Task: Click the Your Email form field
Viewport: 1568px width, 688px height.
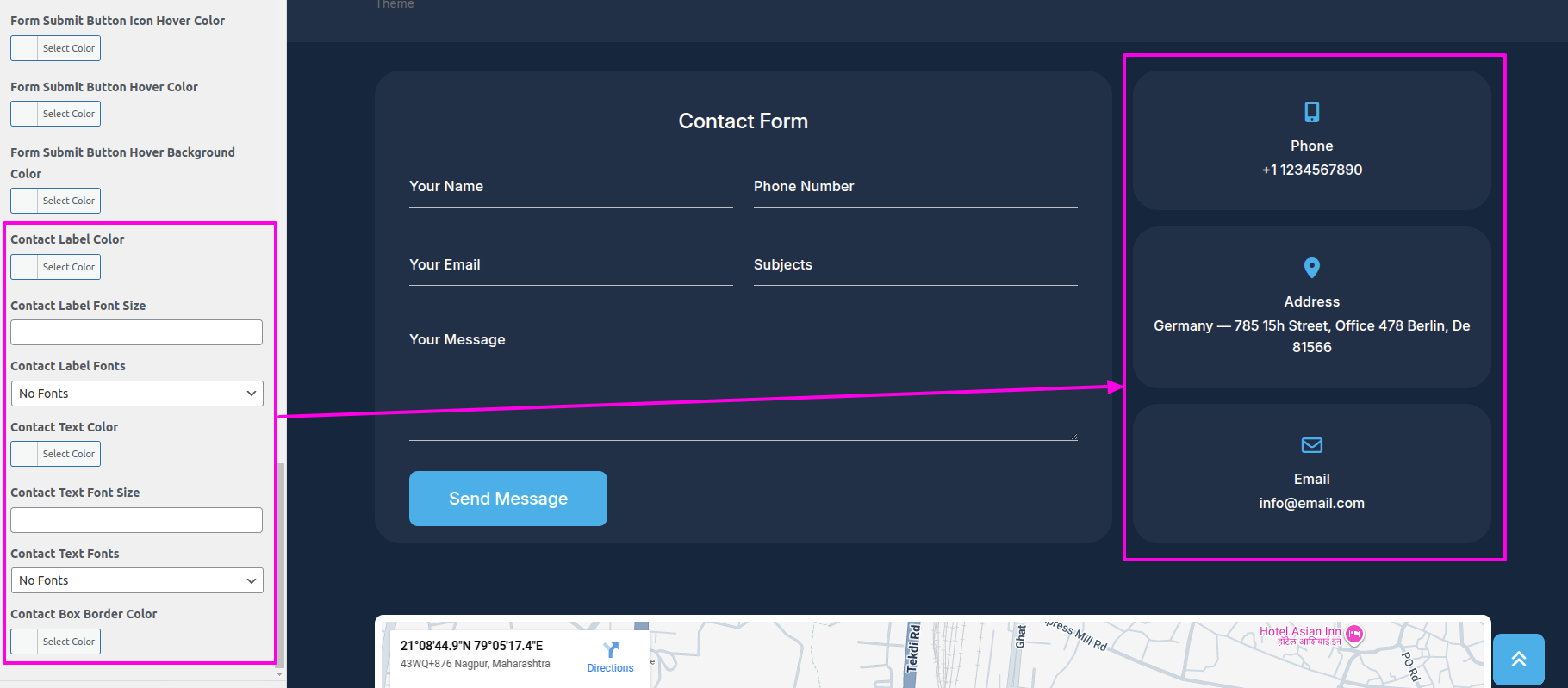Action: [x=571, y=265]
